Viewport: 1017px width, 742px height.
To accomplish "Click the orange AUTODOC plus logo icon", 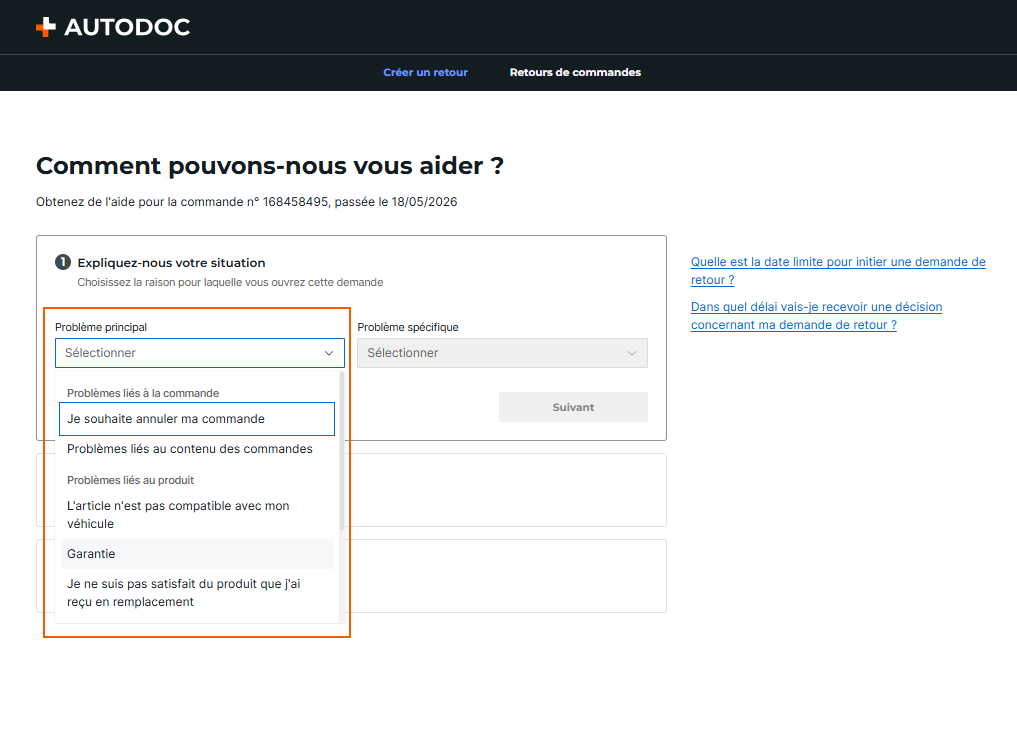I will (45, 27).
